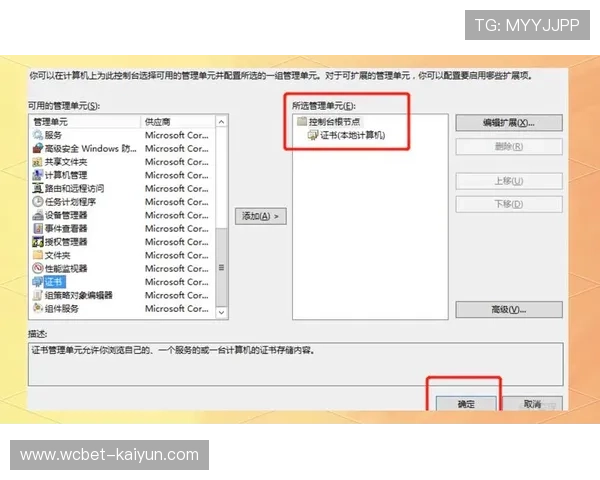Screen dimensions: 600x480
Task: Open the 高级(V)... settings button
Action: [x=509, y=309]
